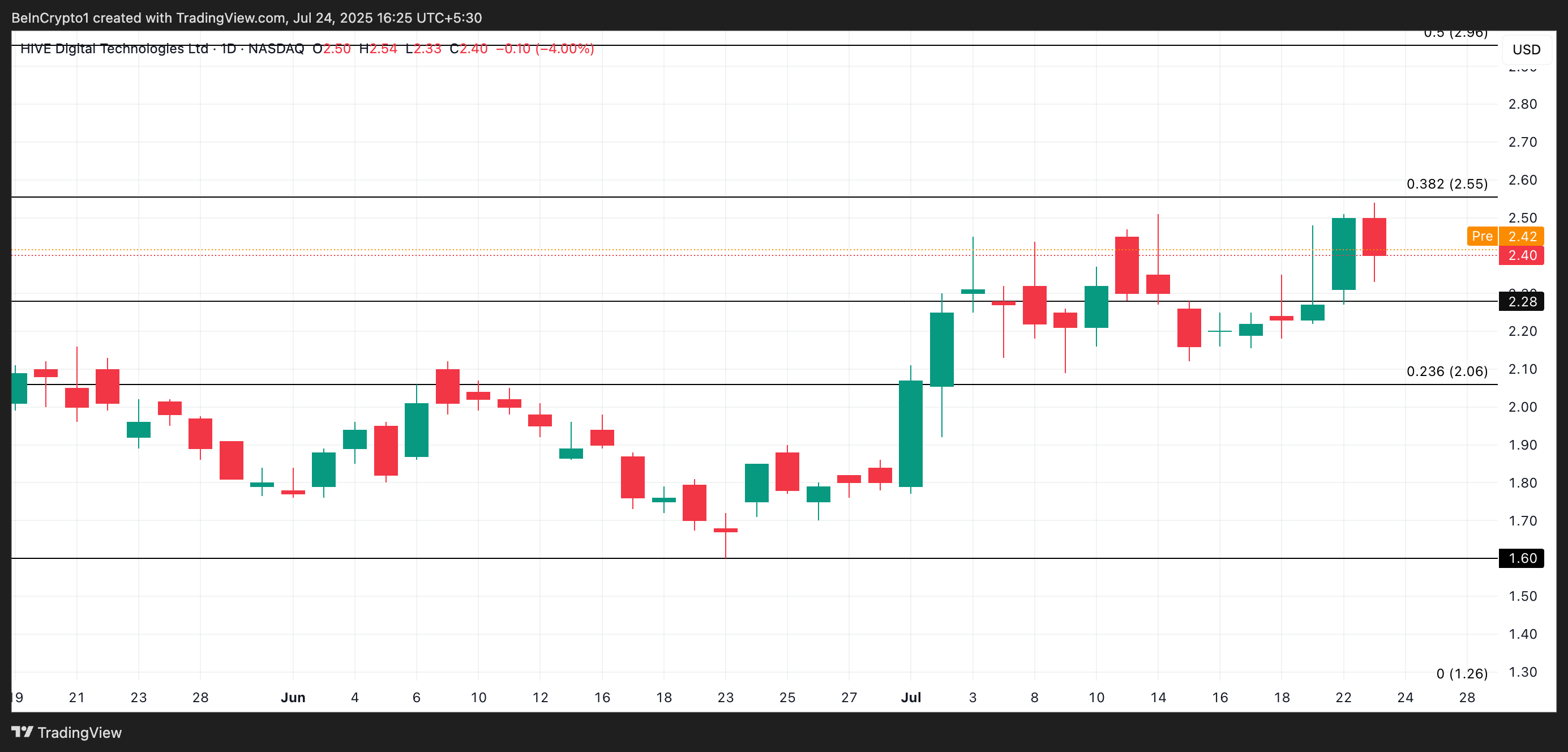Click the NASDAQ exchange label in legend

pos(276,49)
